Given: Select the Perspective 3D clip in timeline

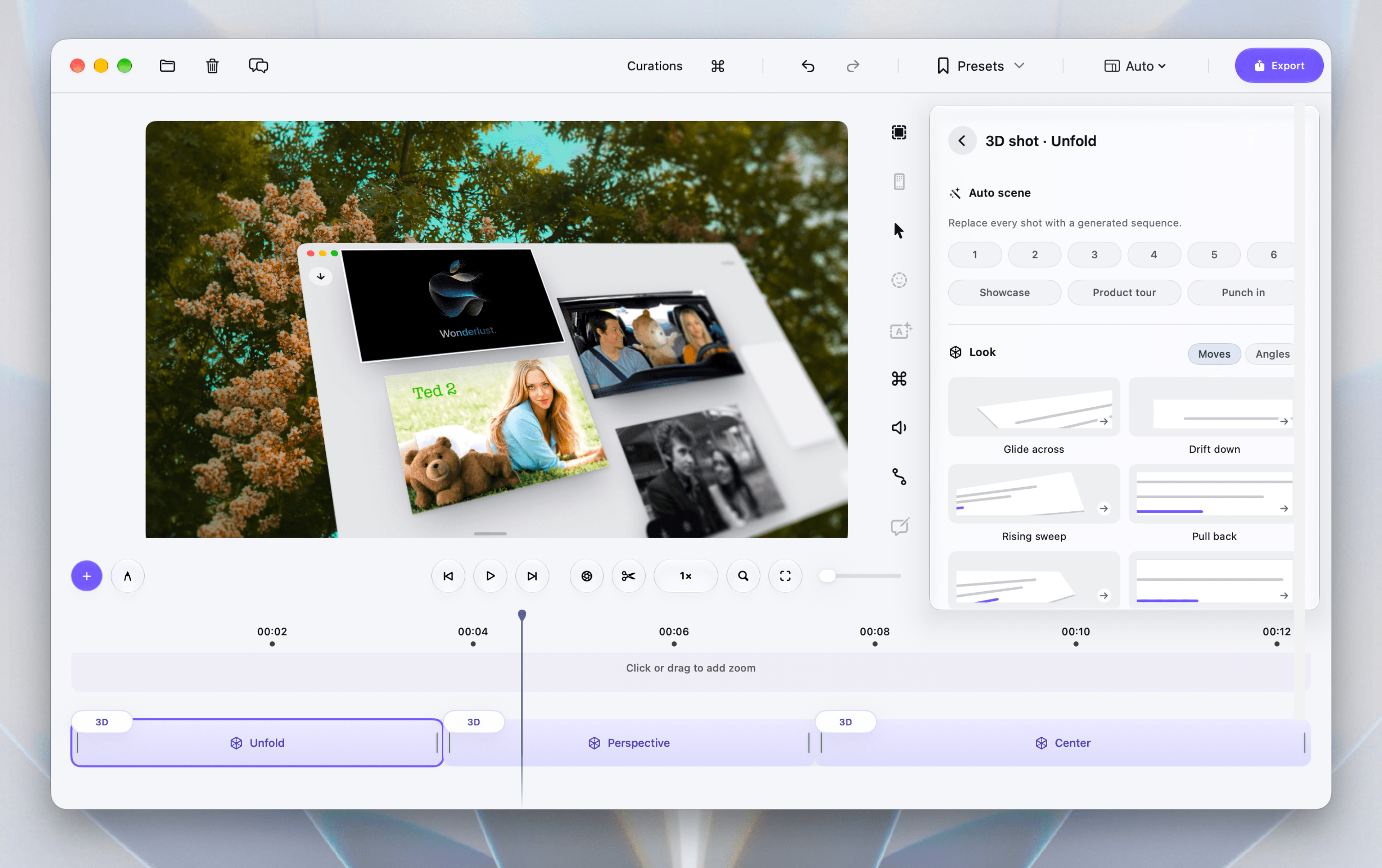Looking at the screenshot, I should pos(628,743).
